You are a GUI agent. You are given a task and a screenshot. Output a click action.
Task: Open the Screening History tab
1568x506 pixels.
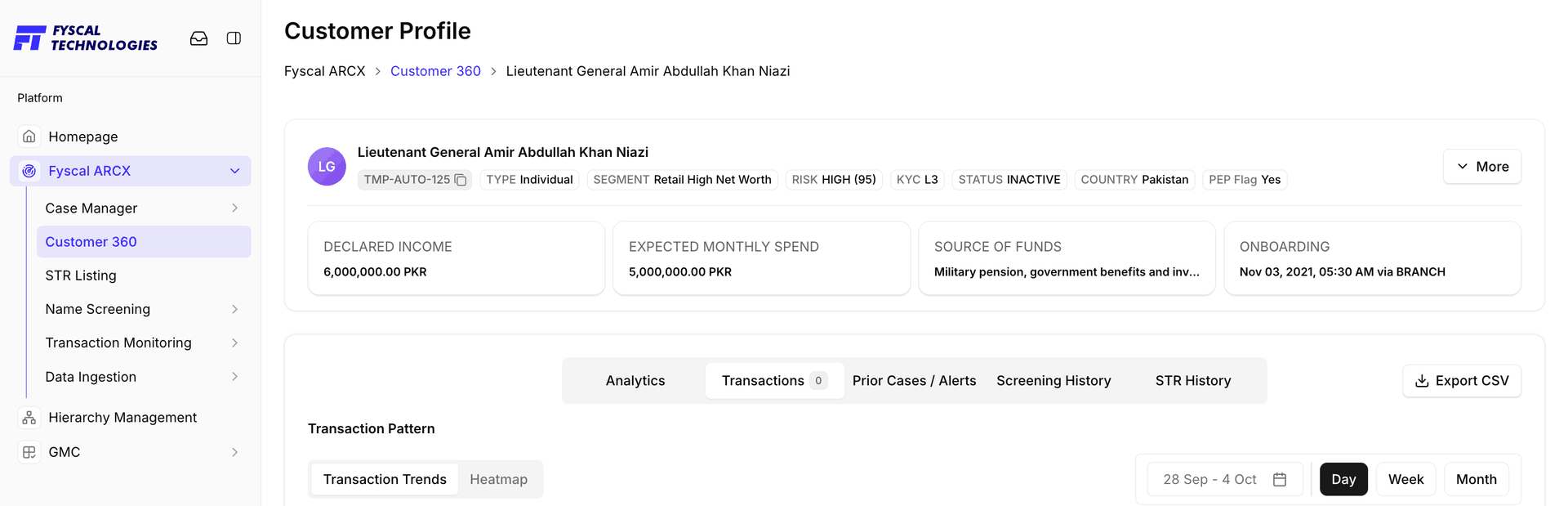1053,381
